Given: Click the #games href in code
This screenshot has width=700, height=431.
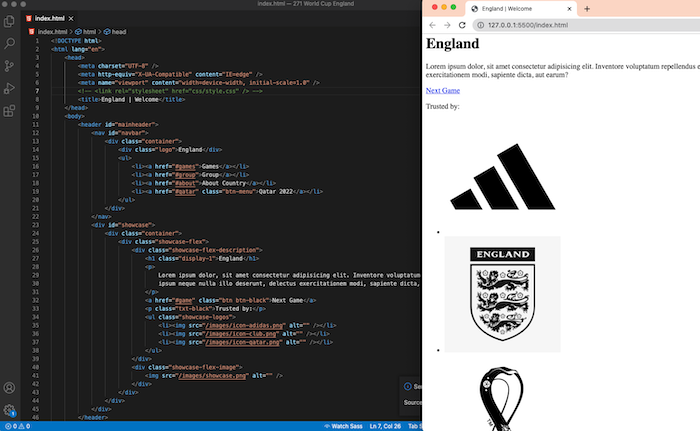Looking at the screenshot, I should [185, 166].
